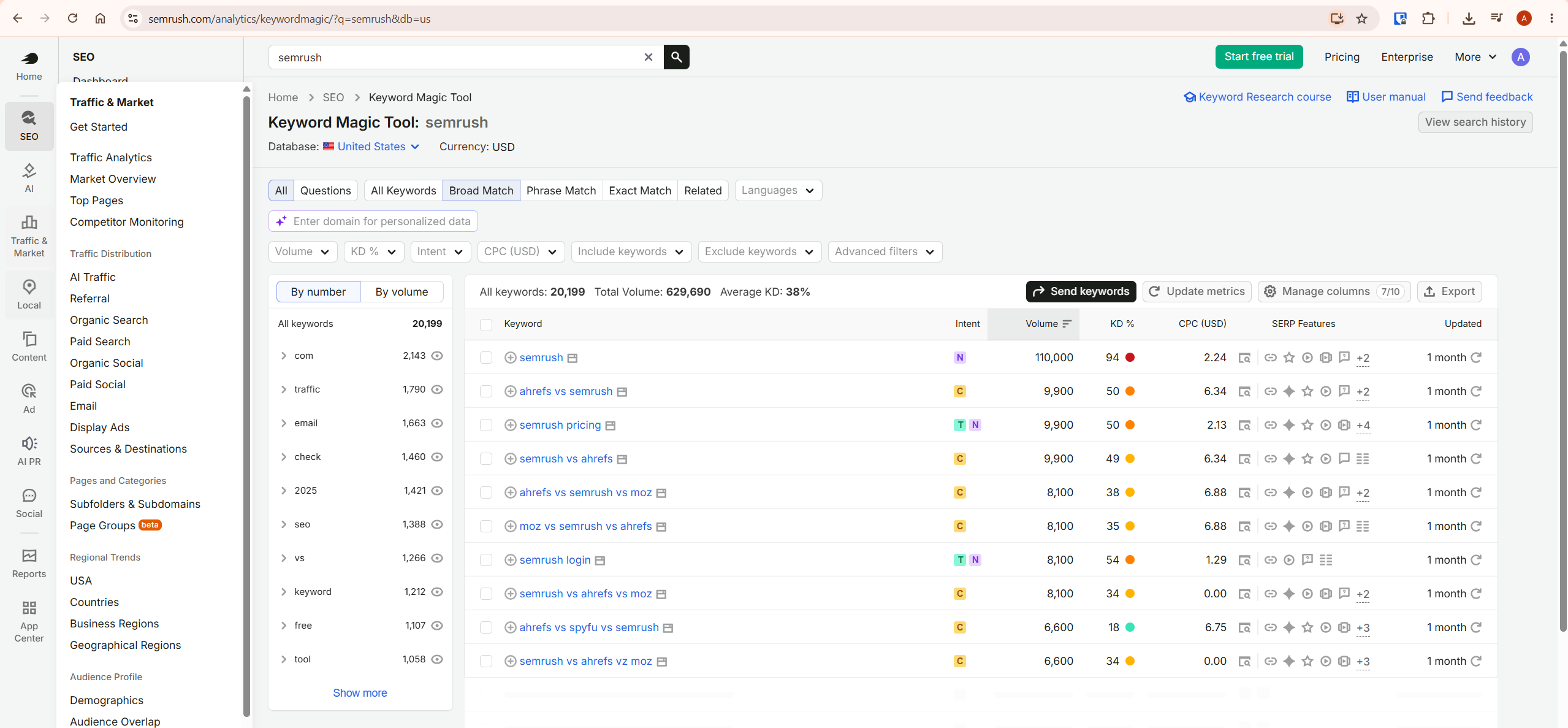The image size is (1568, 728).
Task: Select the Phrase Match tab
Action: point(561,190)
